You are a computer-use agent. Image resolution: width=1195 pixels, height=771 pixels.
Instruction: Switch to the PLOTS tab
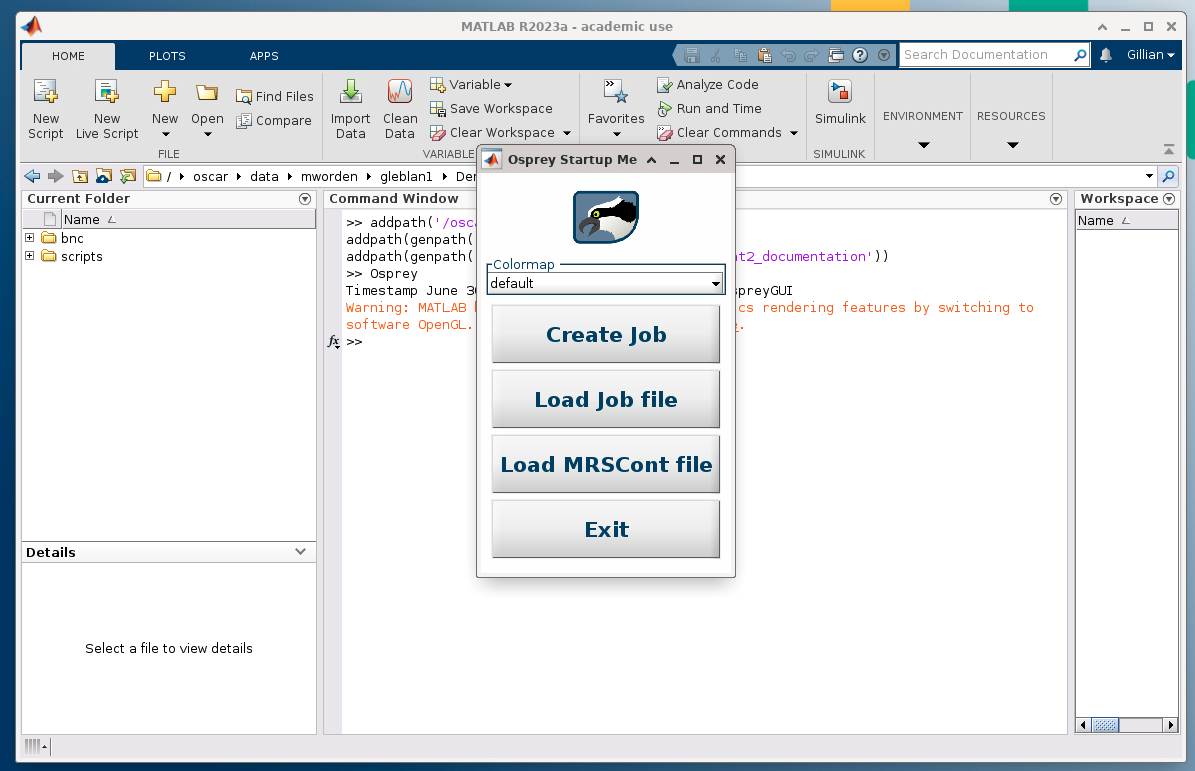pyautogui.click(x=167, y=56)
